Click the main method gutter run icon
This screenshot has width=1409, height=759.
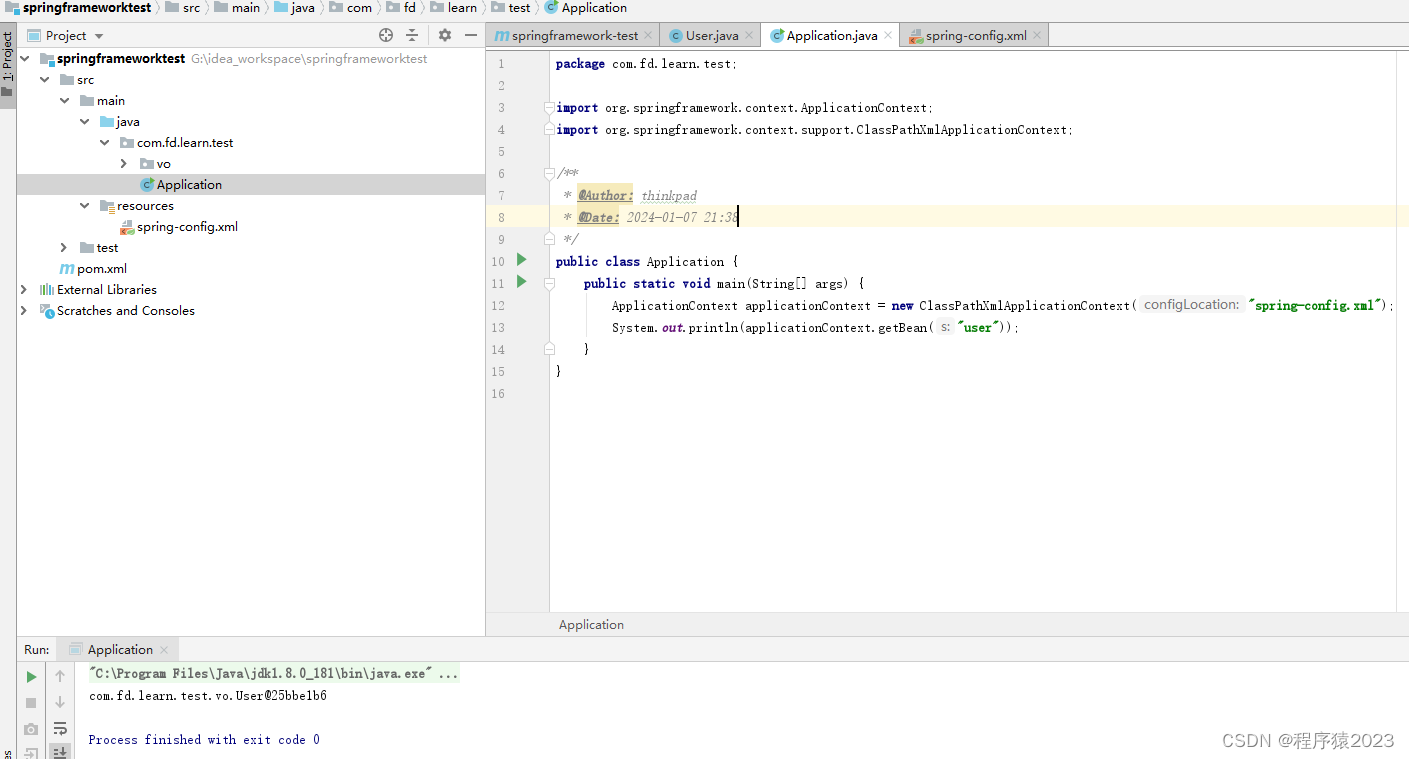[519, 283]
